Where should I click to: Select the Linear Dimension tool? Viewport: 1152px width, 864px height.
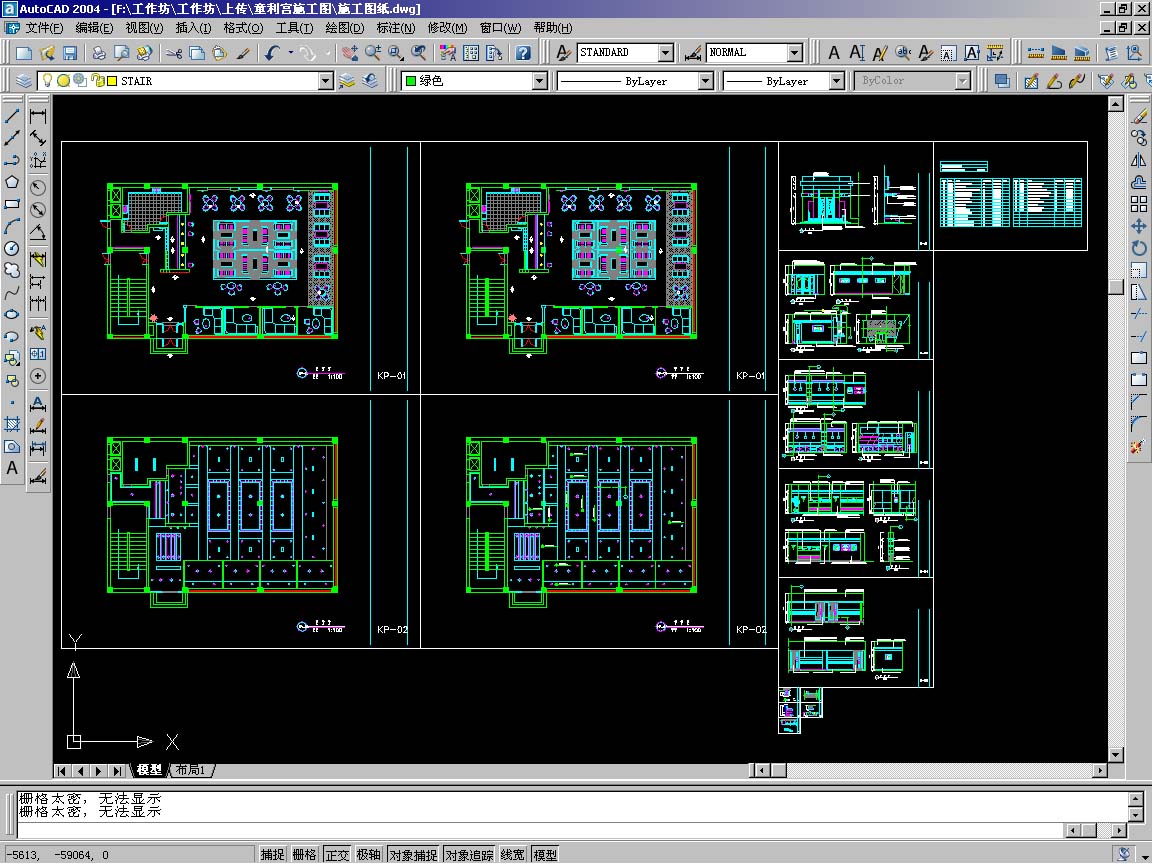coord(38,117)
